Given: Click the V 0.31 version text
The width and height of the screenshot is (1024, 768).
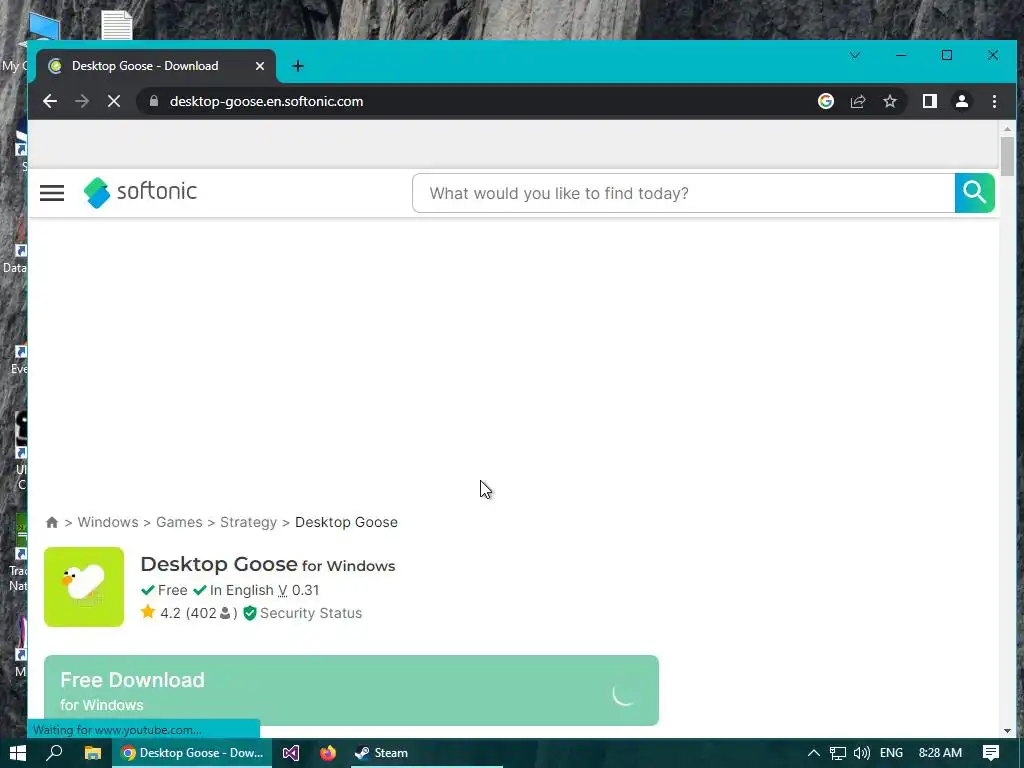Looking at the screenshot, I should (298, 590).
